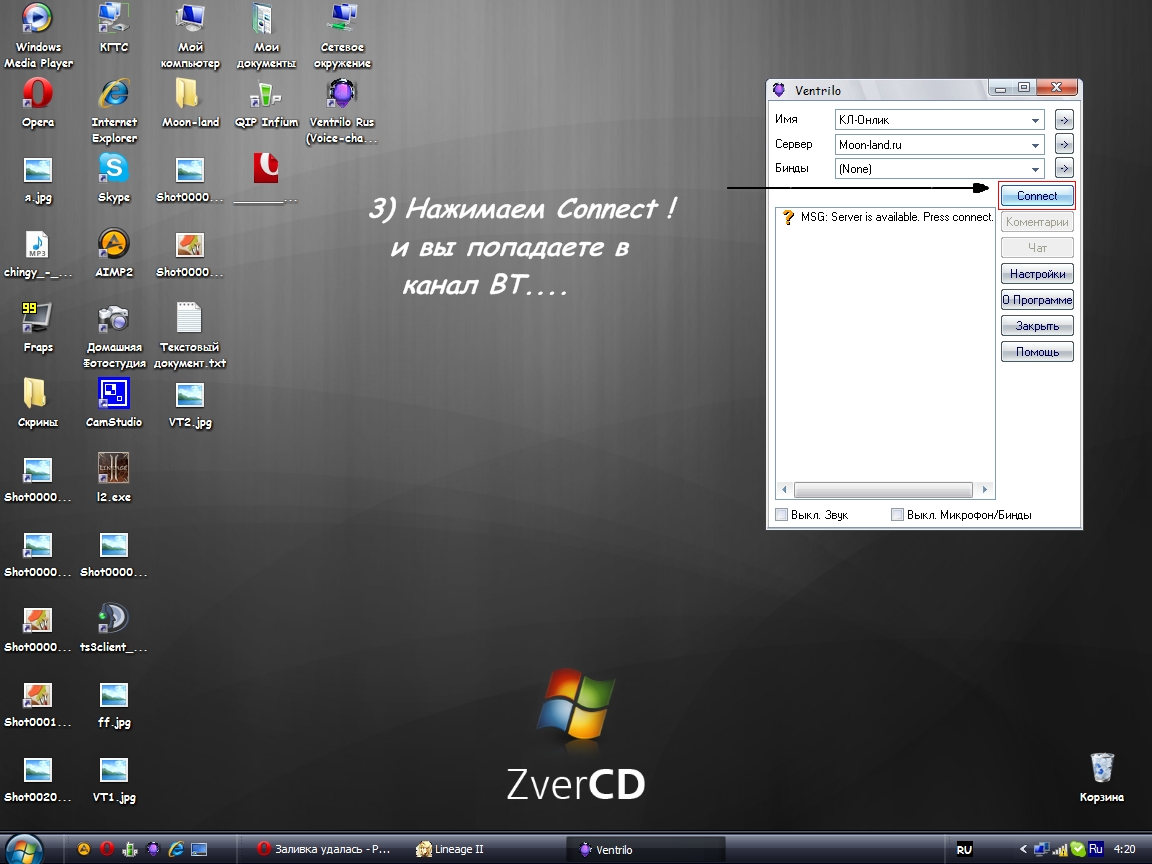Open Мои документы desktop icon
The image size is (1152, 864).
pyautogui.click(x=266, y=35)
